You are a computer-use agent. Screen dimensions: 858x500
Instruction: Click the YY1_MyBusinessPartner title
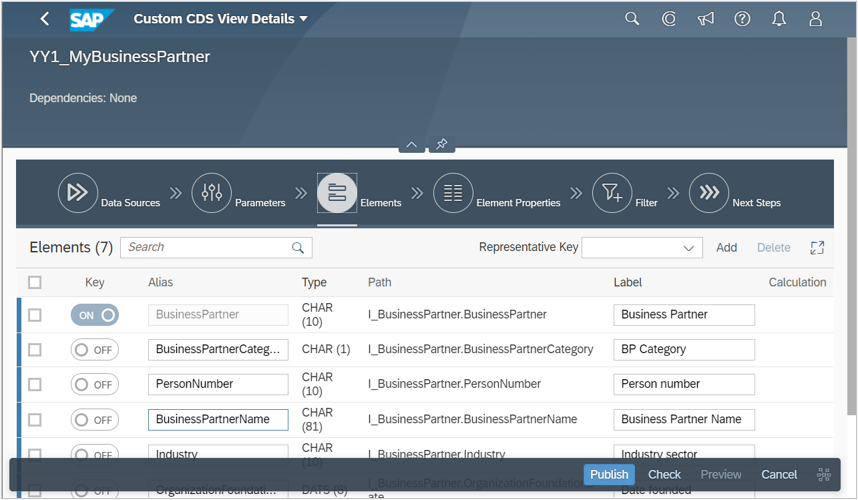click(x=120, y=57)
